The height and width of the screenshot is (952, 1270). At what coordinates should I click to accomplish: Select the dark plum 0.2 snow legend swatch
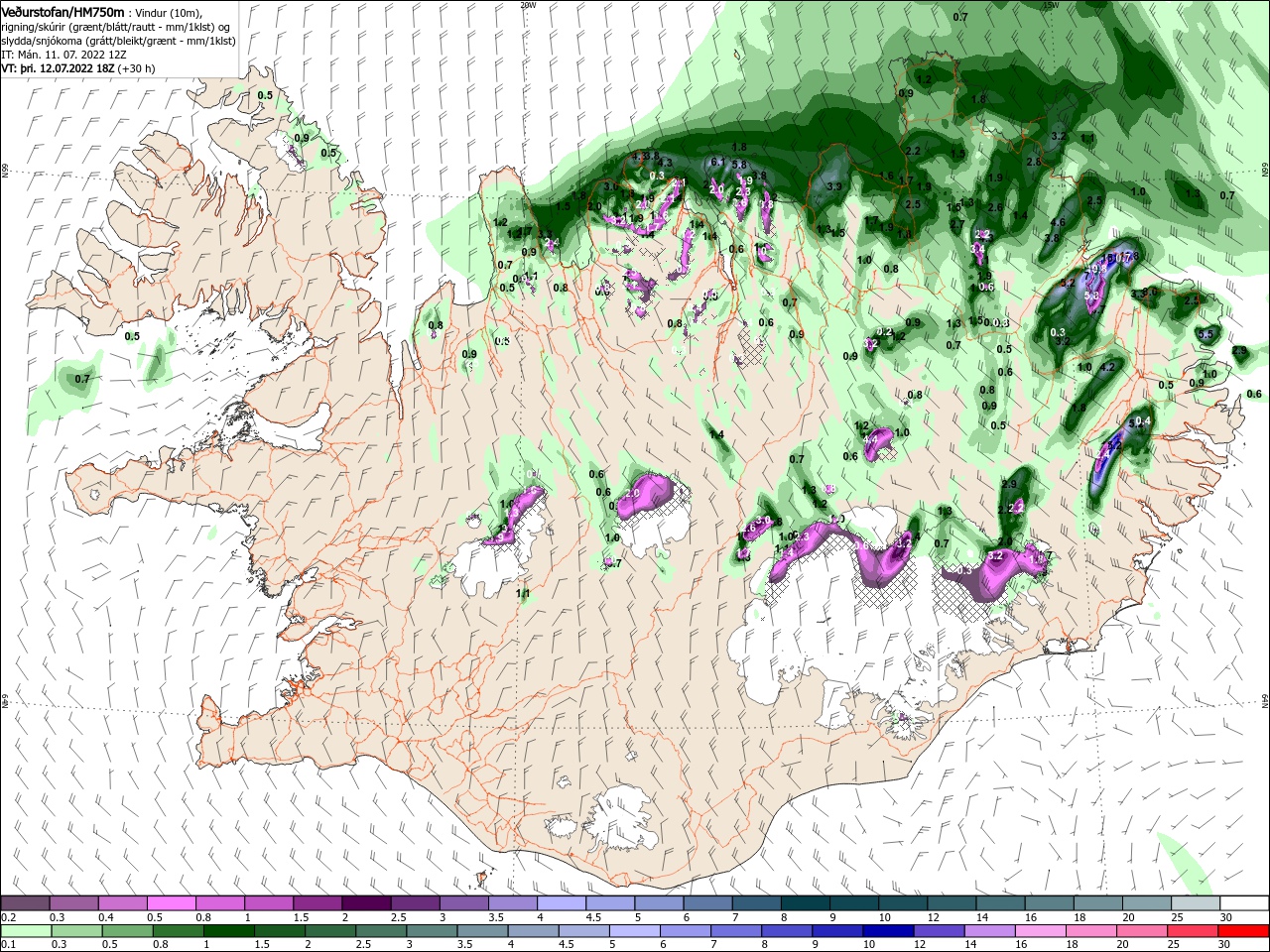(x=25, y=903)
